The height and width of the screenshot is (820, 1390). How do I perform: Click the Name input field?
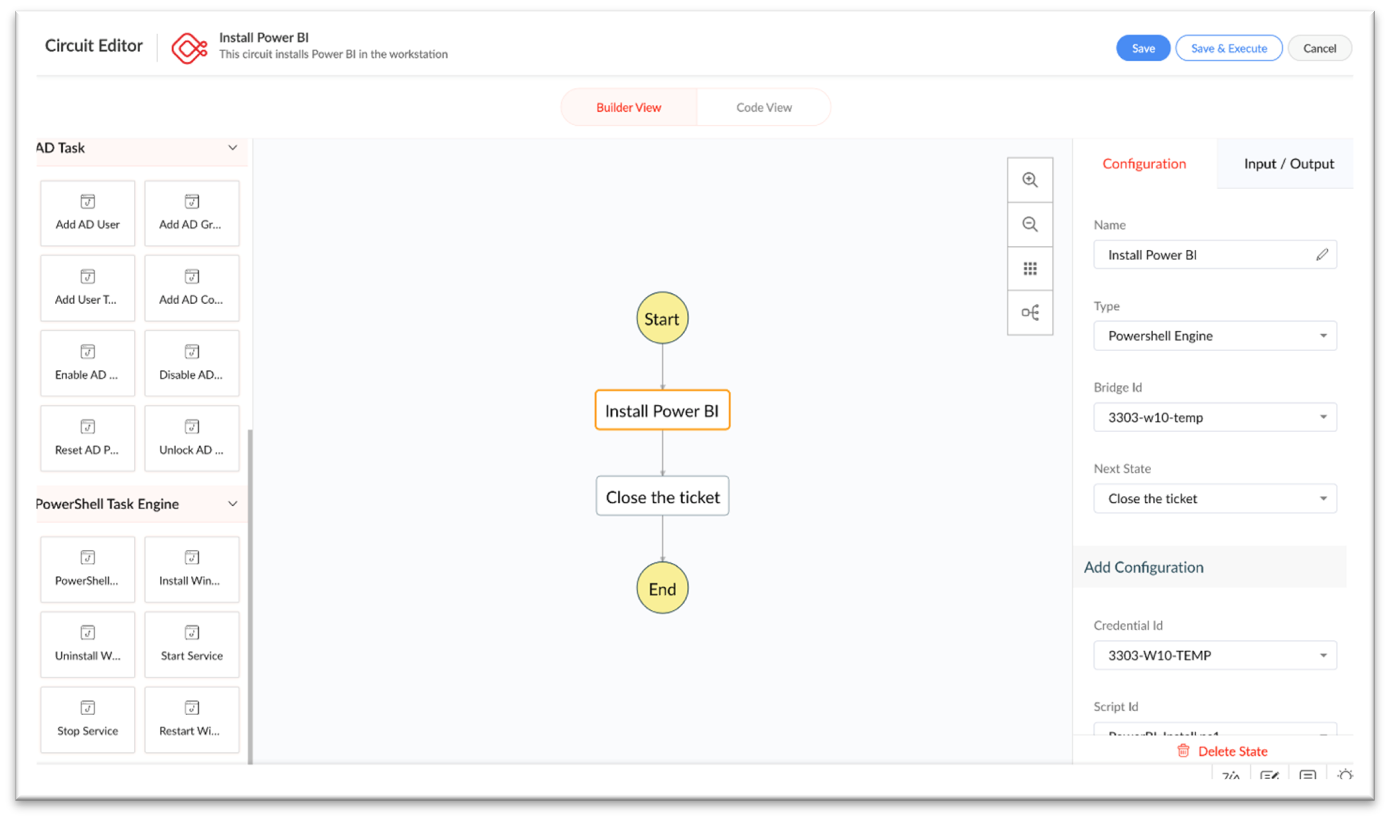click(1215, 255)
